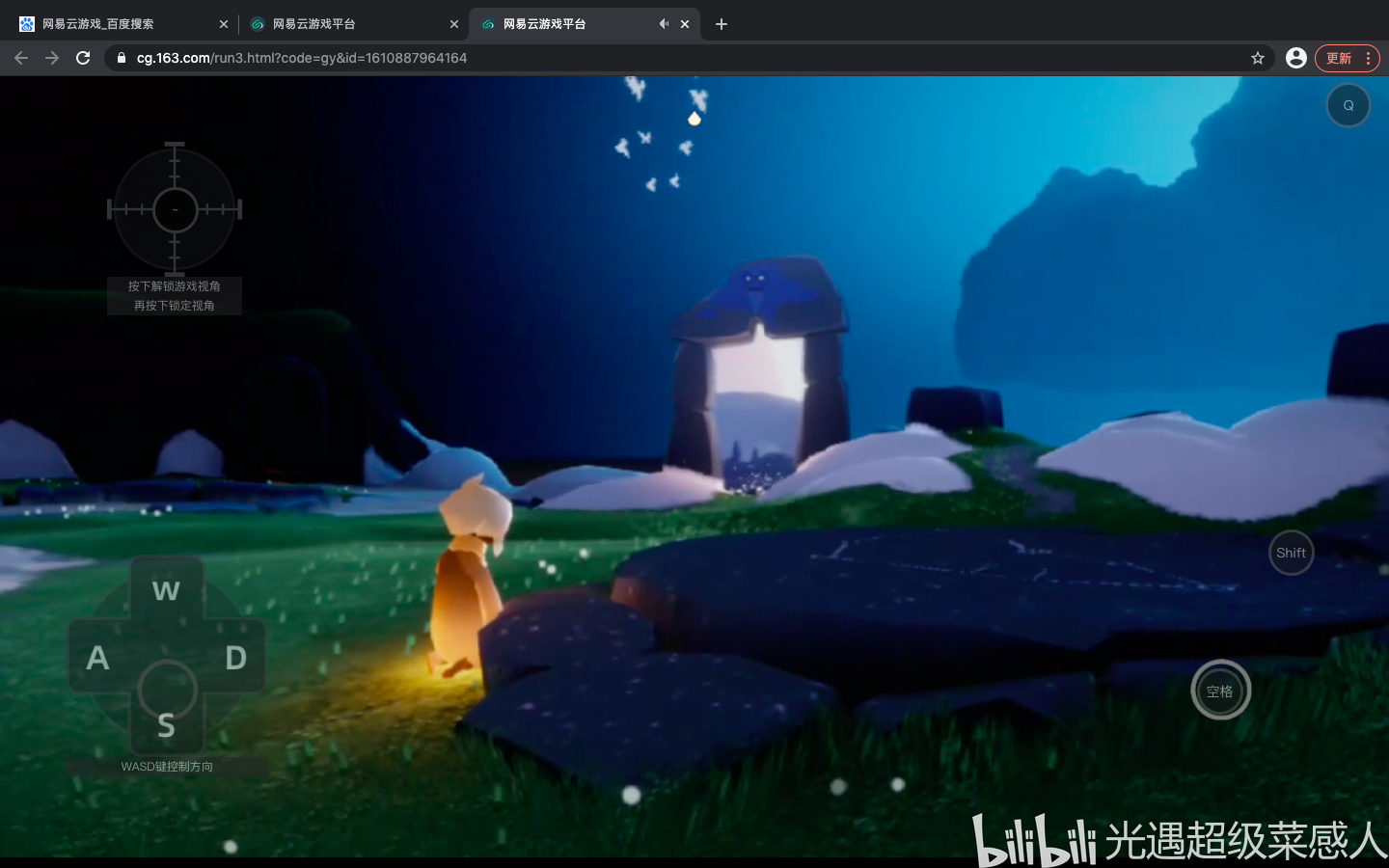Bookmark this page with star icon
The height and width of the screenshot is (868, 1389).
(x=1258, y=58)
